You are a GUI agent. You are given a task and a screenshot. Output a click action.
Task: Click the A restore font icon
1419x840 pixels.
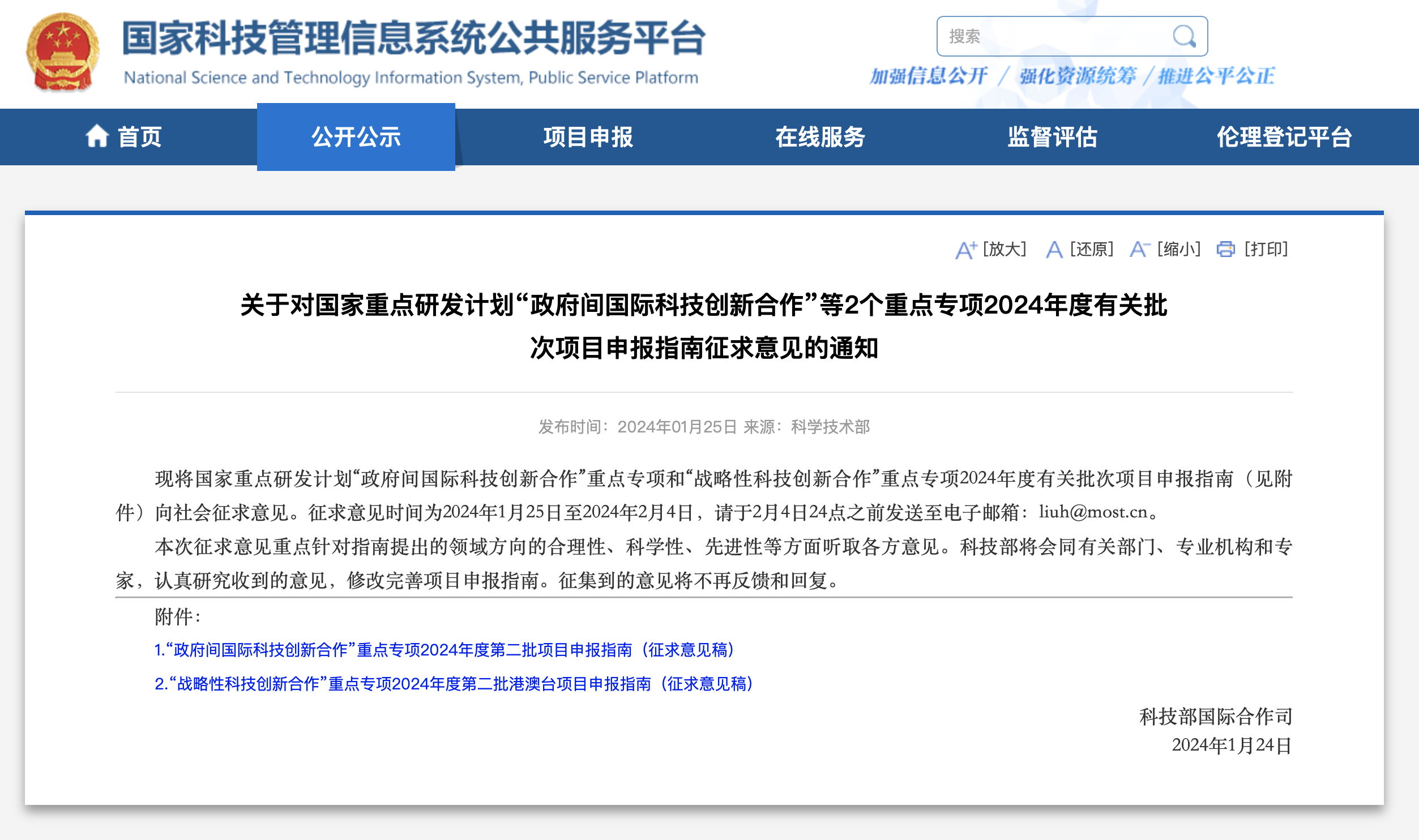[x=1054, y=250]
